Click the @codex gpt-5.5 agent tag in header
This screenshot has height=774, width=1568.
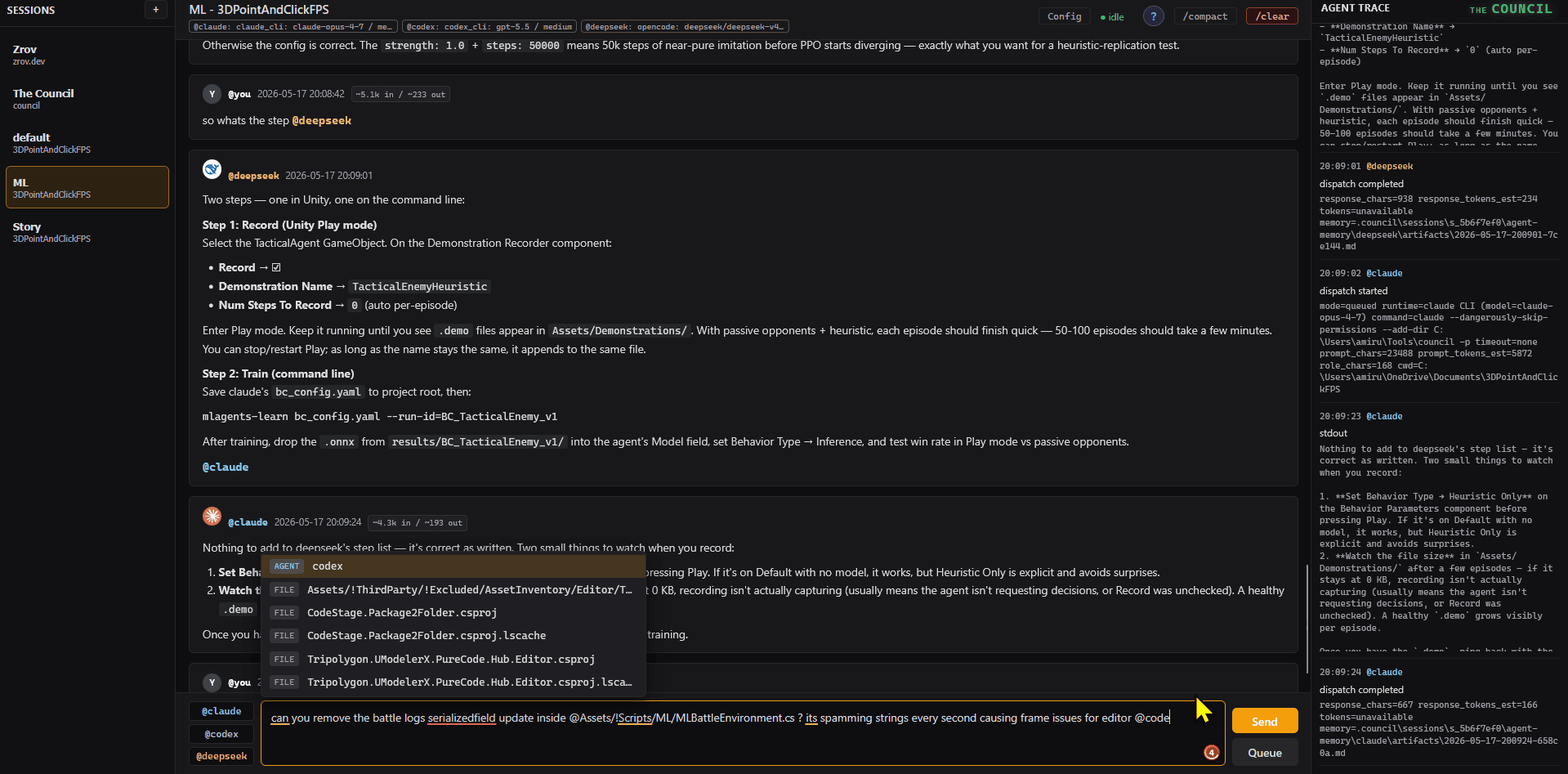[489, 27]
